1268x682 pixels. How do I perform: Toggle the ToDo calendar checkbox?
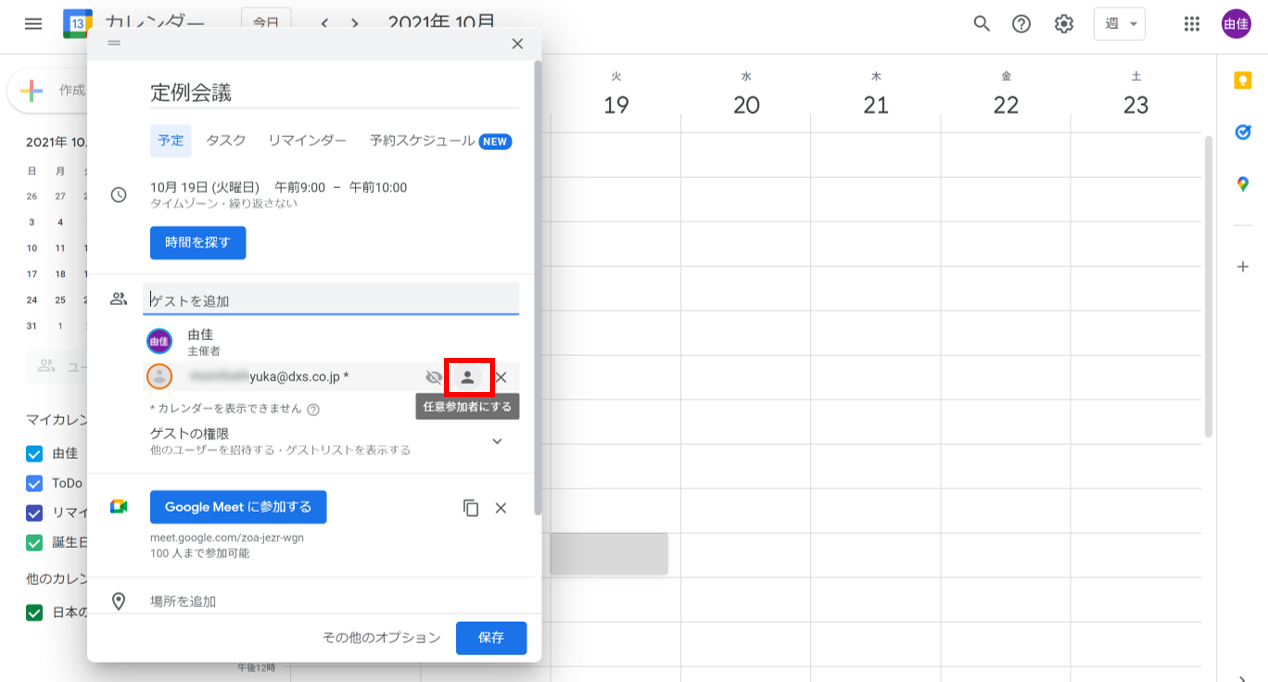click(34, 483)
